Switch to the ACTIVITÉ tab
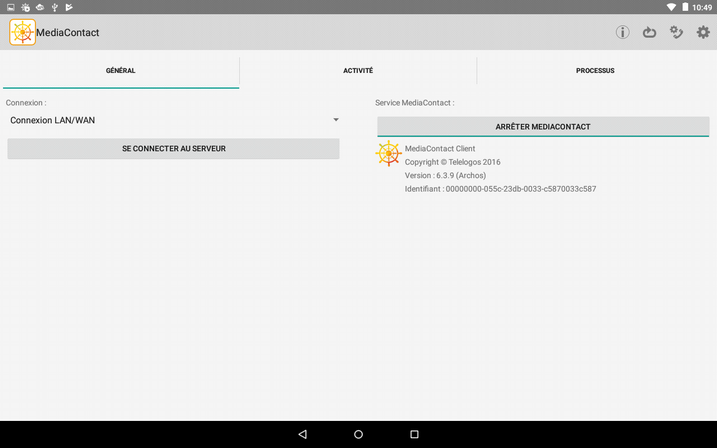Viewport: 717px width, 448px height. [358, 70]
